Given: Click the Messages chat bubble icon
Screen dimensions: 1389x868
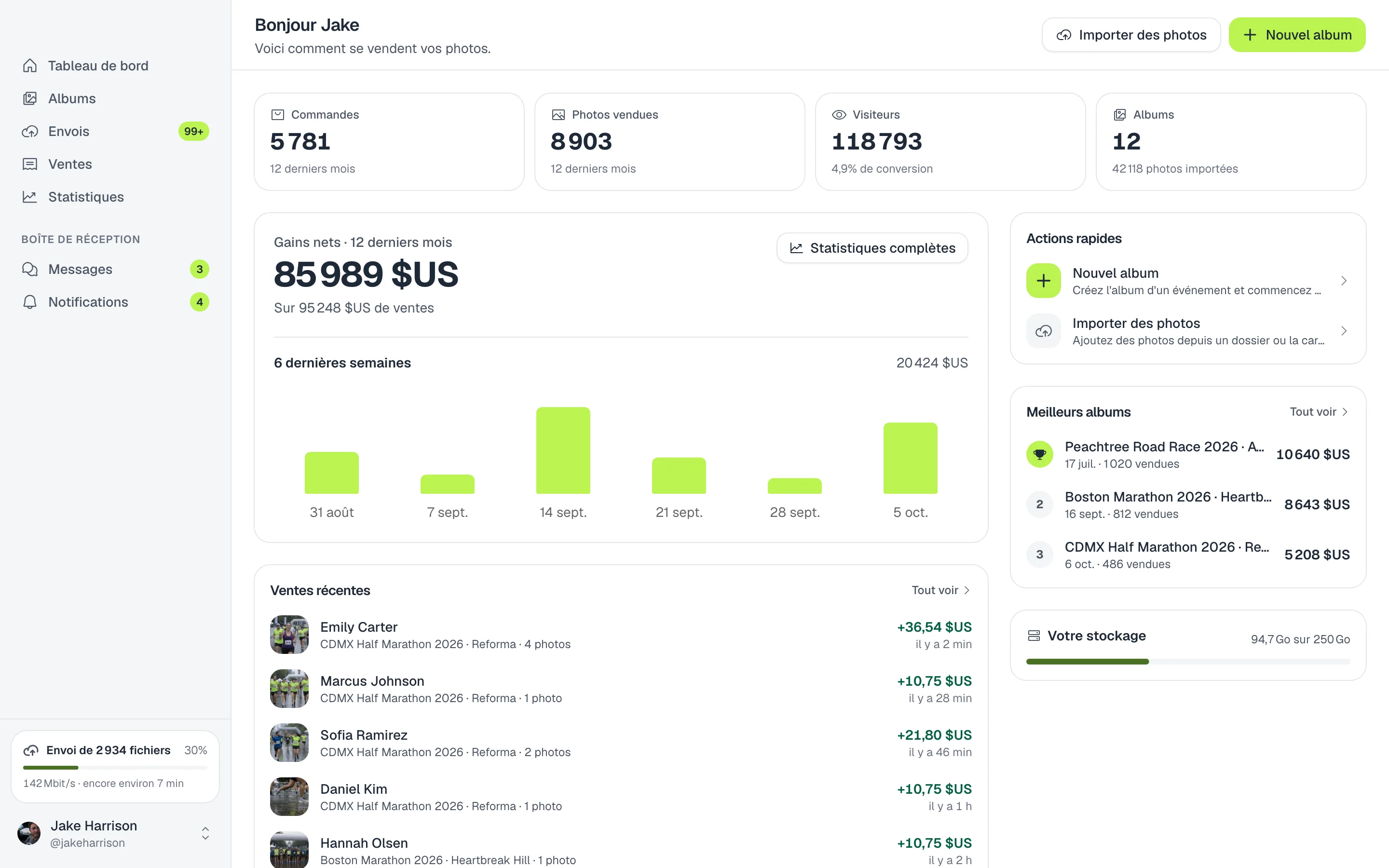Looking at the screenshot, I should coord(30,269).
